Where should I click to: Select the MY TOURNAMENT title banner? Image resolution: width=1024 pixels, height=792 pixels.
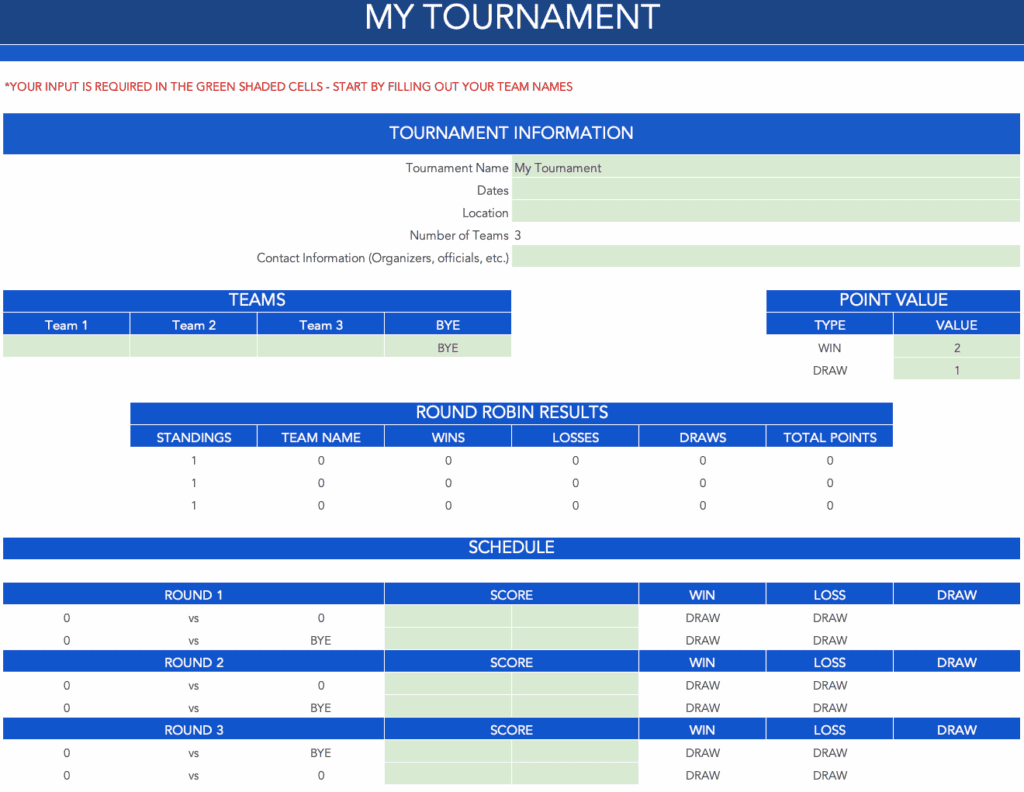[x=512, y=18]
